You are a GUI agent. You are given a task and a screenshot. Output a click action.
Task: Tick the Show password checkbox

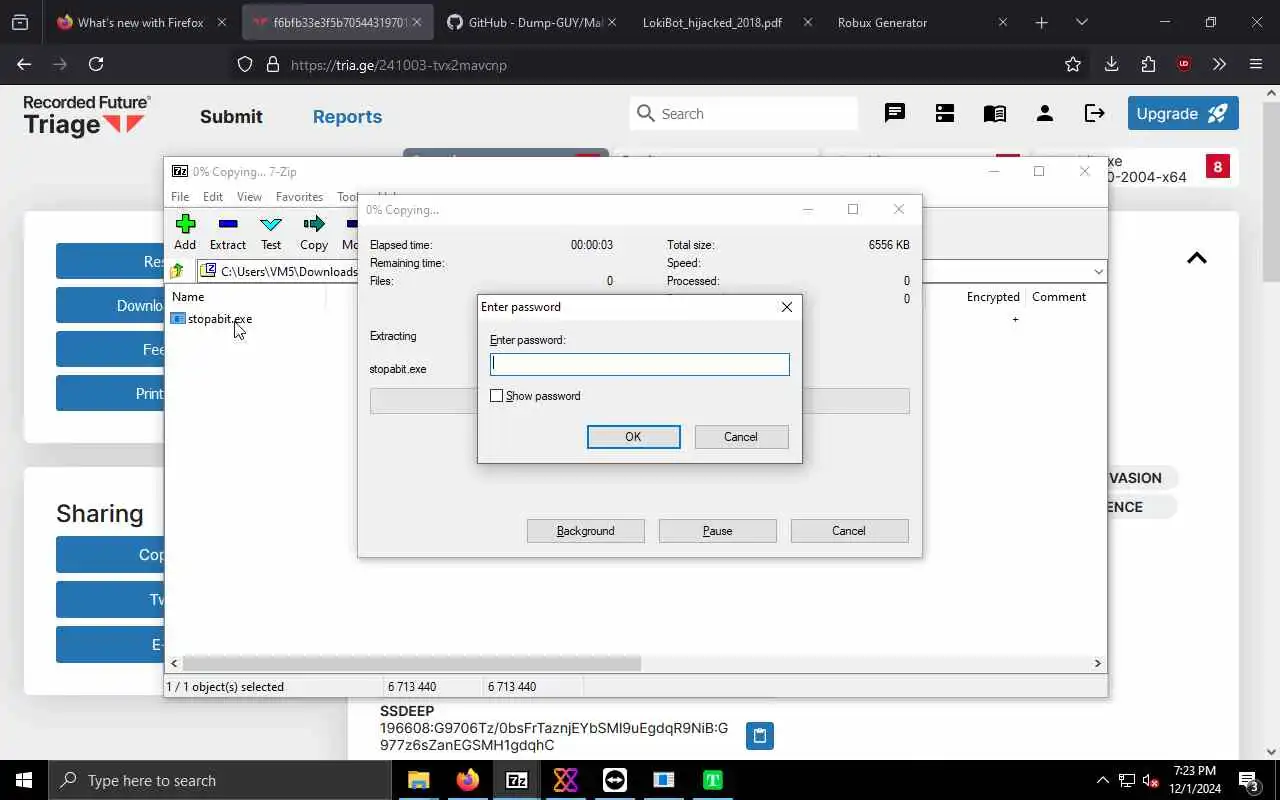coord(497,396)
